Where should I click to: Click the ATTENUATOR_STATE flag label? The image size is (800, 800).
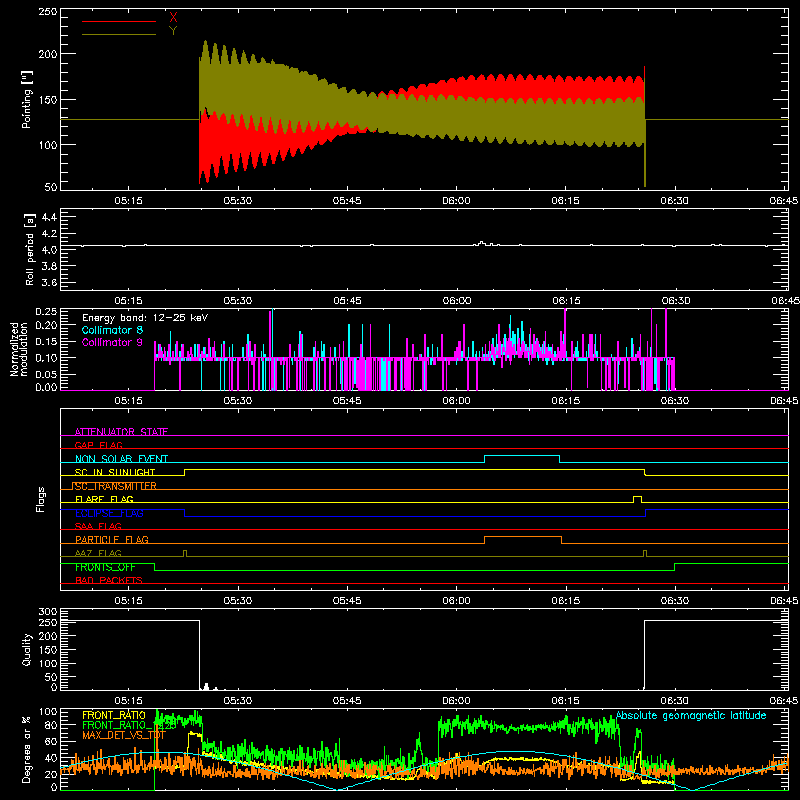pyautogui.click(x=121, y=432)
